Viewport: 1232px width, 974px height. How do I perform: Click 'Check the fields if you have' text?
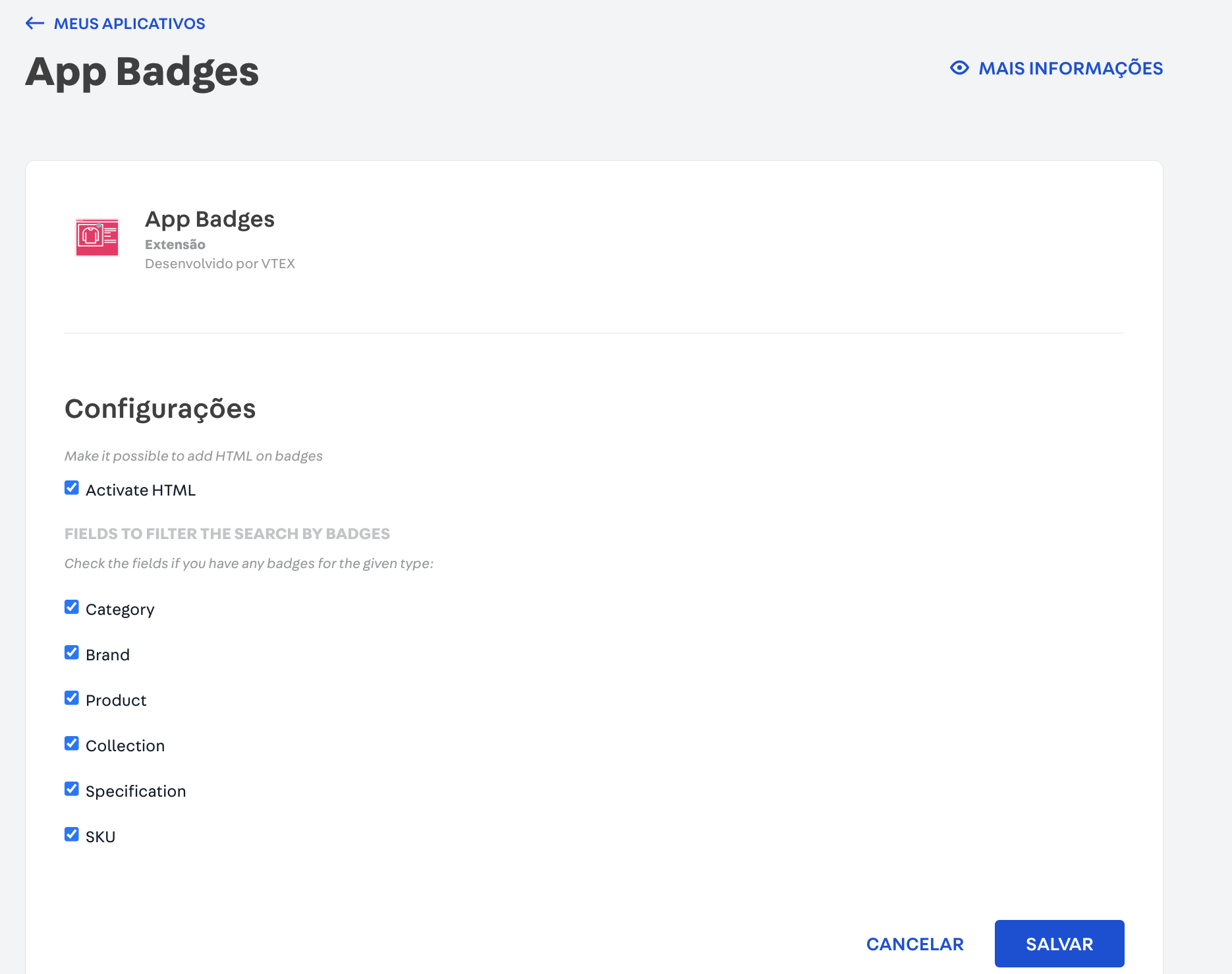click(x=249, y=563)
